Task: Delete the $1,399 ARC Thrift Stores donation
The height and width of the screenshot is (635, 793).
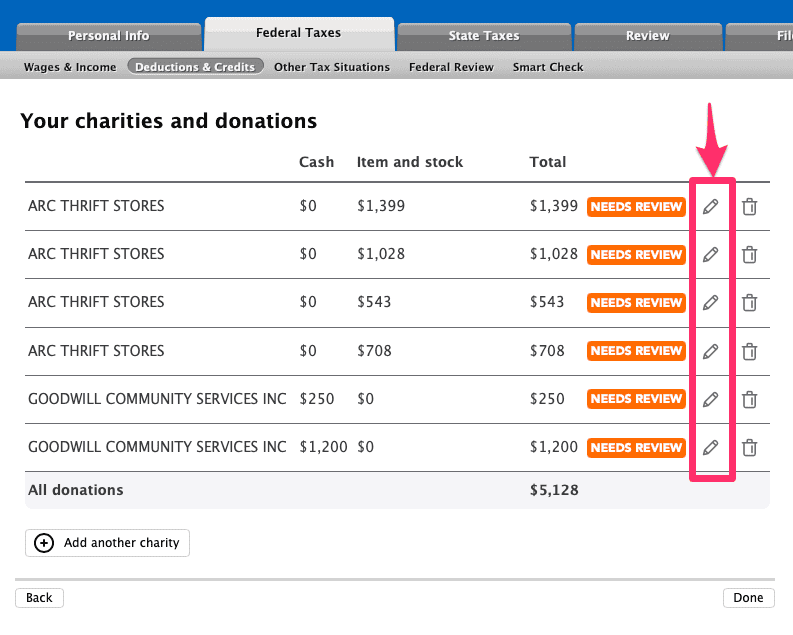Action: click(749, 207)
